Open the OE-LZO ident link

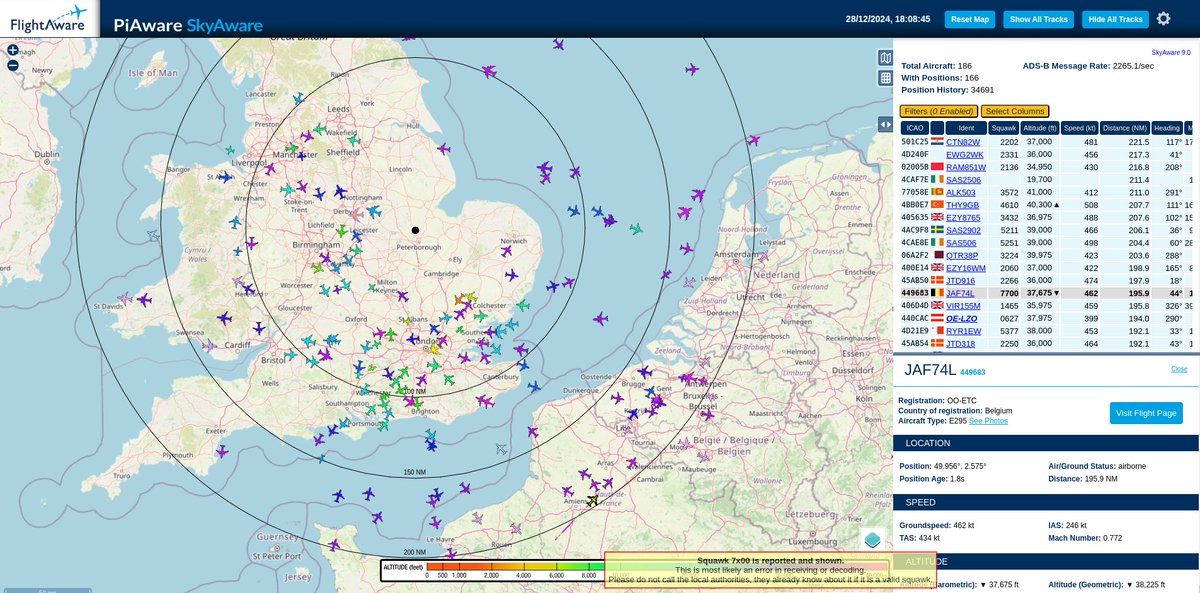[963, 318]
